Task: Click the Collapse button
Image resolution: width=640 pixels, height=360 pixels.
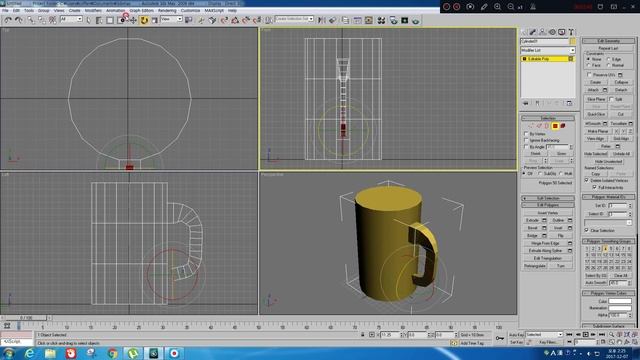Action: (621, 82)
